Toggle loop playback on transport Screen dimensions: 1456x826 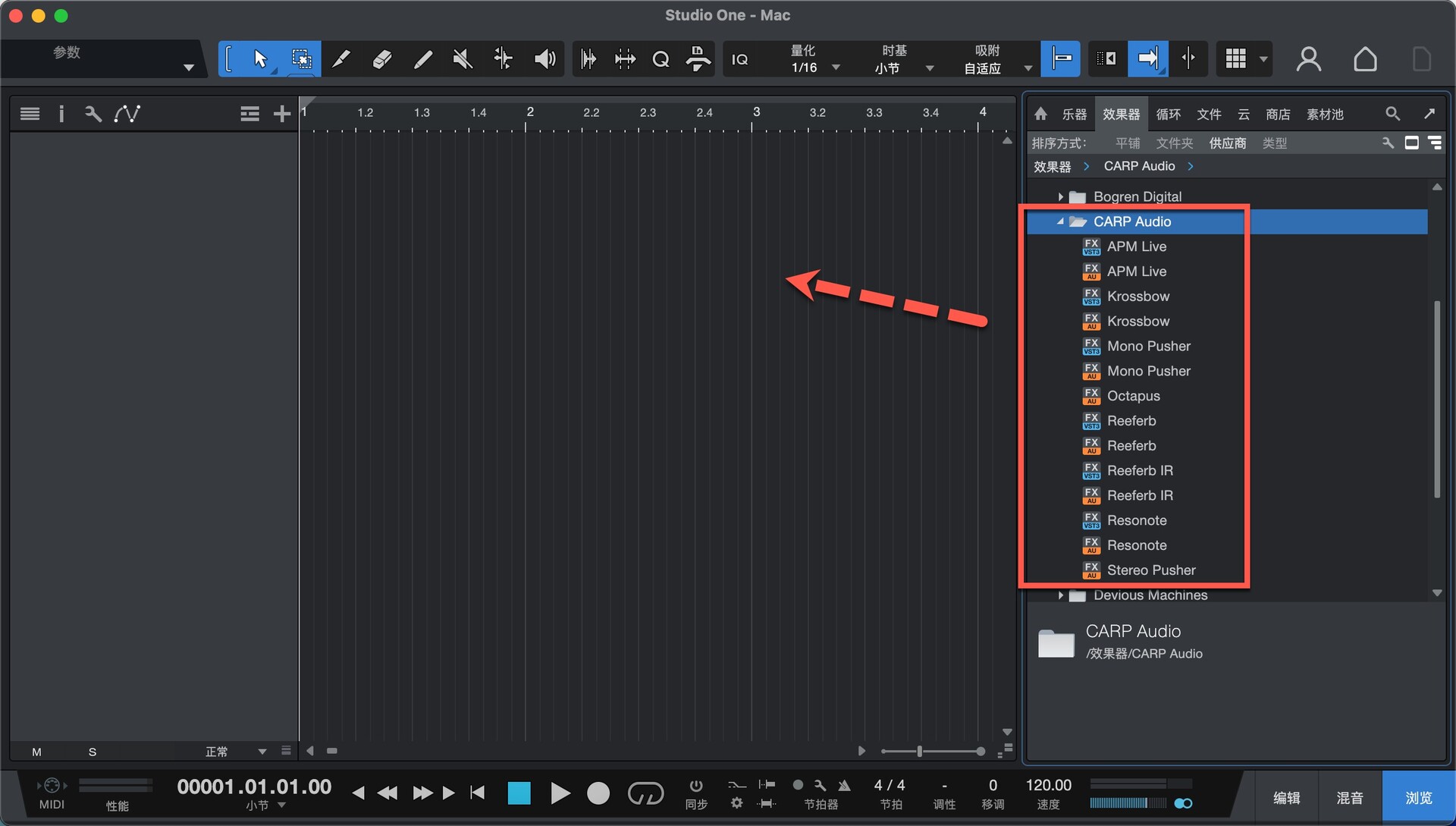pos(645,793)
